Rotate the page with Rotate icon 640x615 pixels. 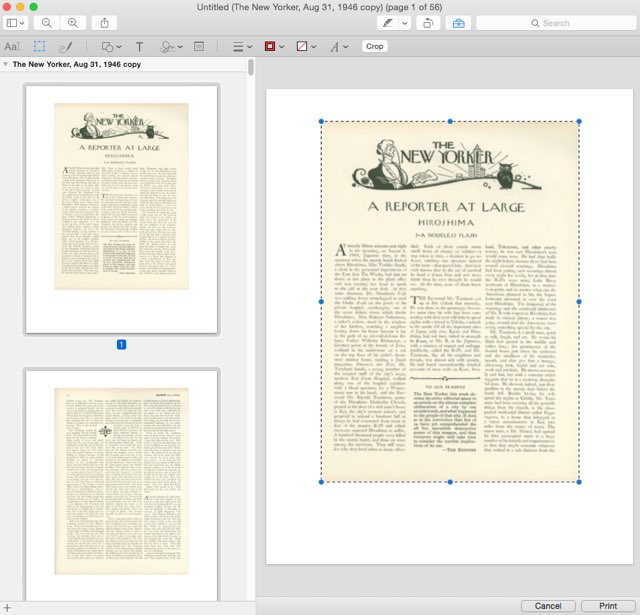pos(428,23)
